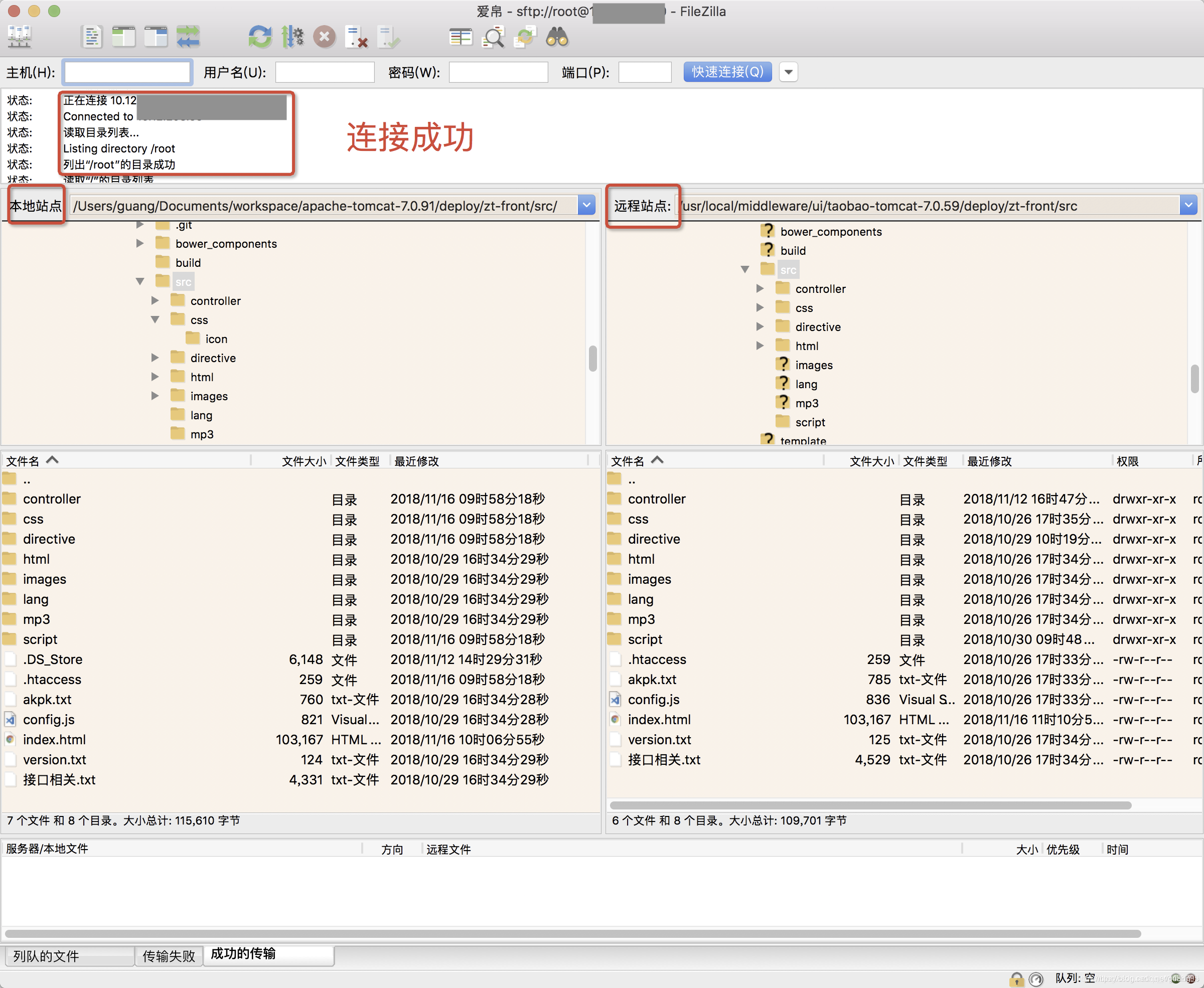This screenshot has height=988, width=1204.
Task: Select index.html in the local file list
Action: 300,740
